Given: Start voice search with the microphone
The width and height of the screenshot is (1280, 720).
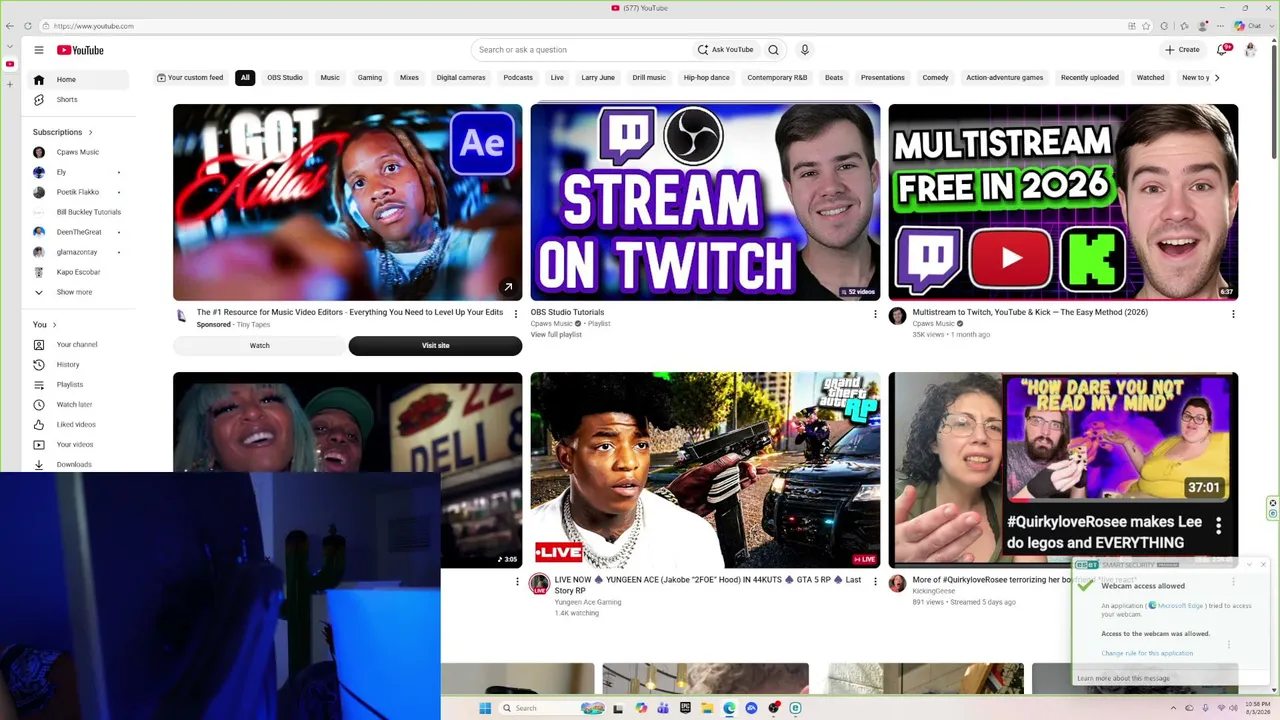Looking at the screenshot, I should pyautogui.click(x=804, y=50).
